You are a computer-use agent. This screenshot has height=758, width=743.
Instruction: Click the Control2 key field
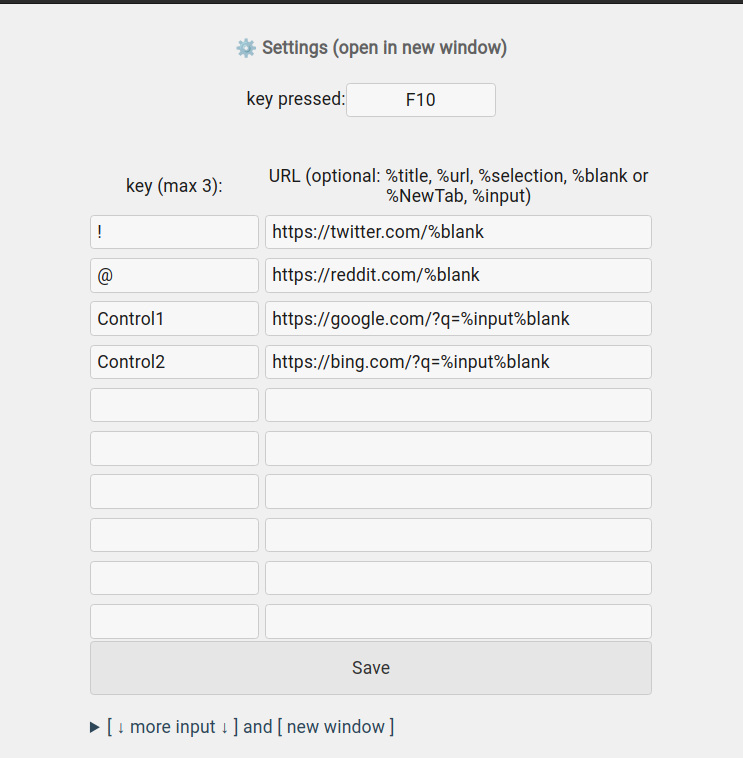tap(174, 362)
